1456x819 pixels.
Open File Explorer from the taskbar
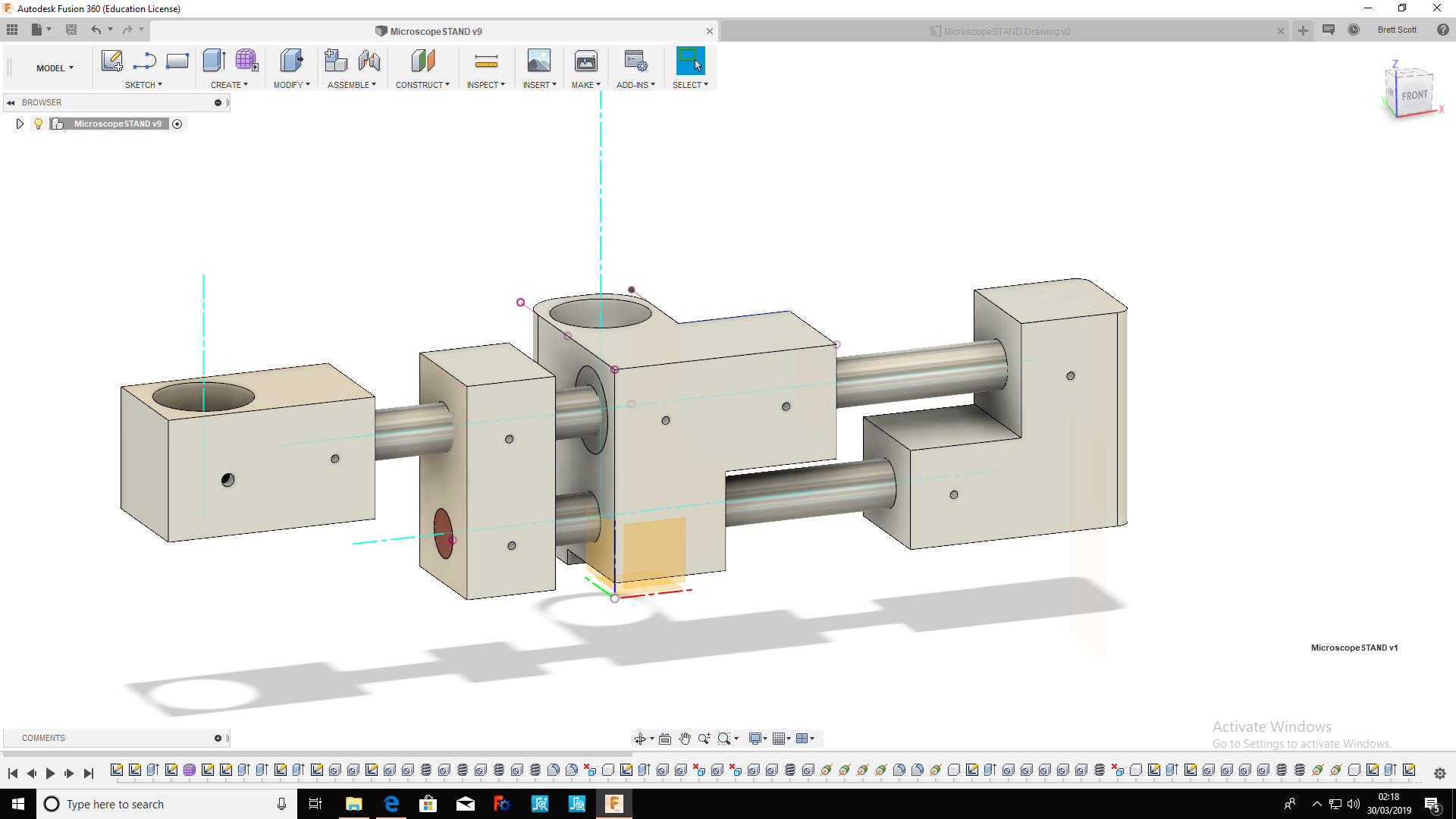click(x=353, y=804)
